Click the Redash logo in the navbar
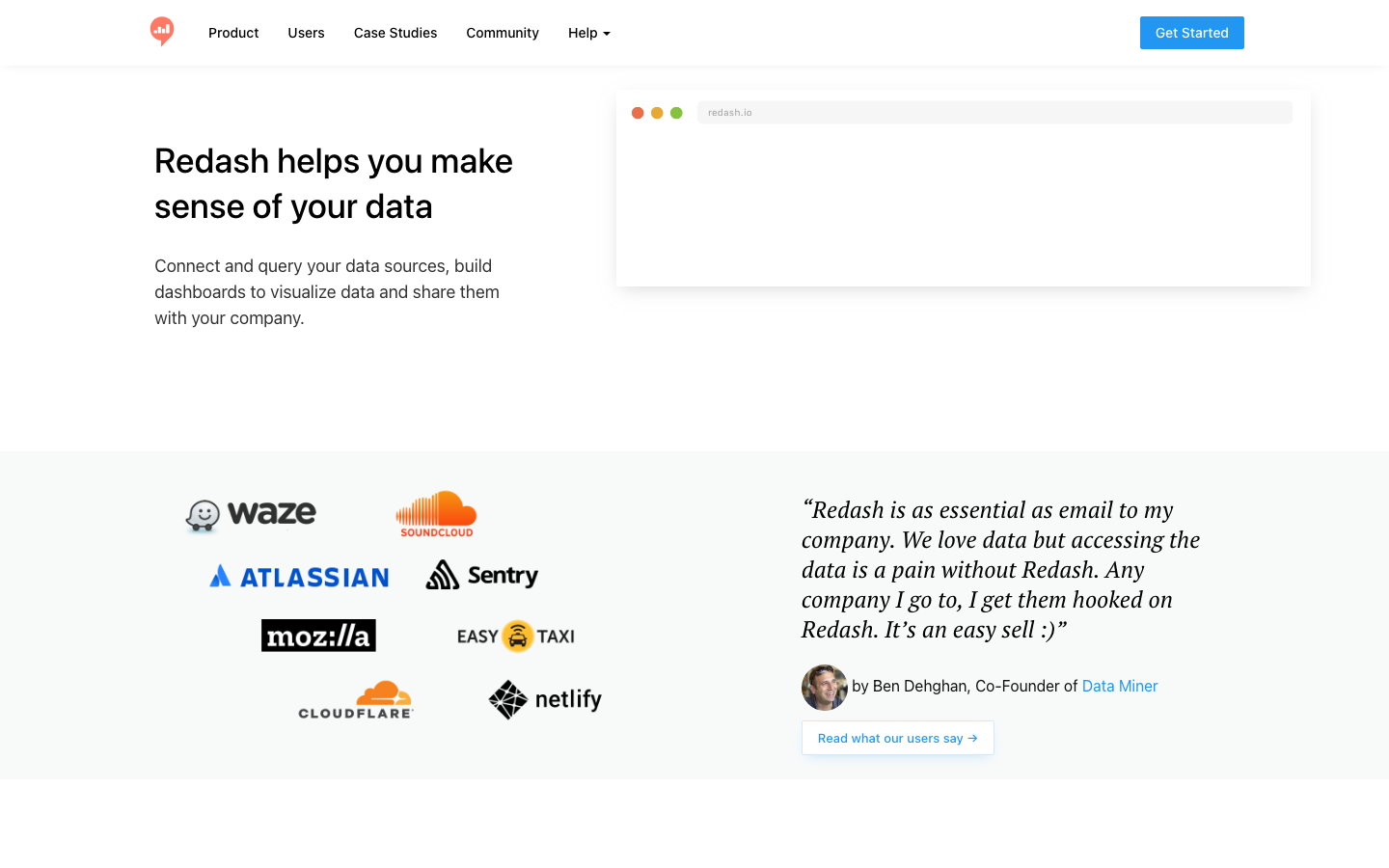Viewport: 1389px width, 868px height. [162, 32]
